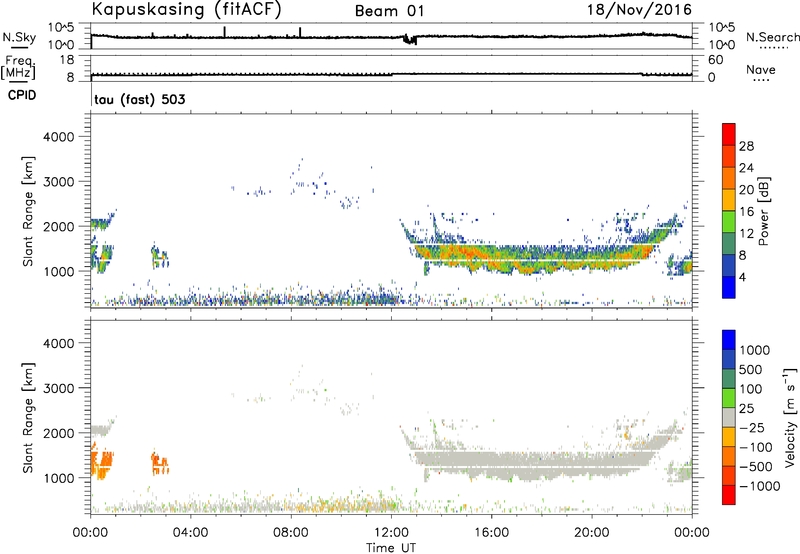Image resolution: width=800 pixels, height=554 pixels.
Task: Select the Freq. [MHz] axis label
Action: point(18,67)
